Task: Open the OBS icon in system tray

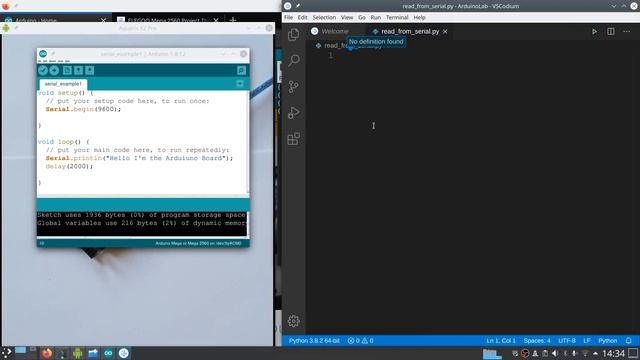Action: click(x=525, y=353)
